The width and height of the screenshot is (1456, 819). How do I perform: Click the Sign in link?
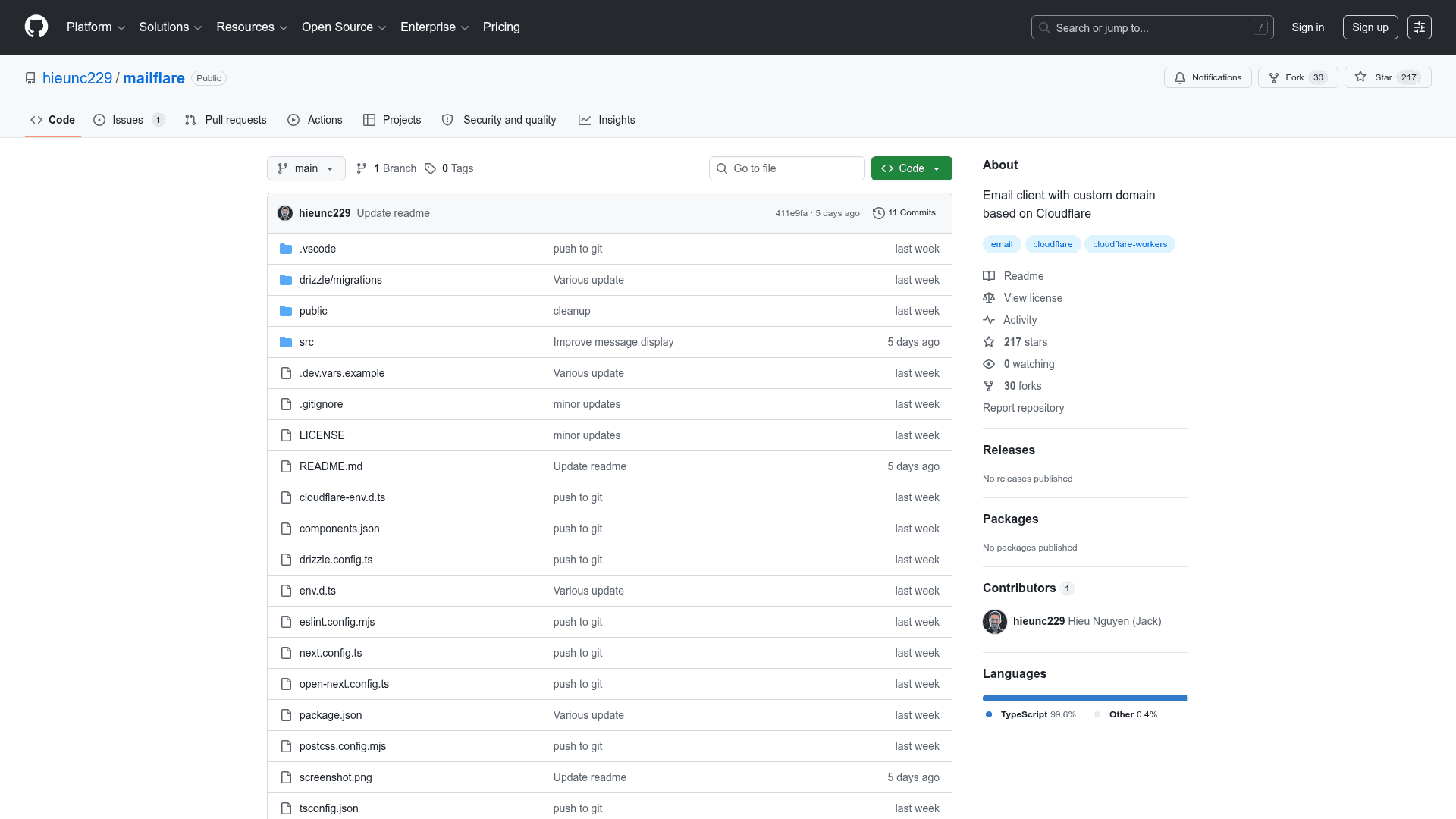tap(1308, 27)
